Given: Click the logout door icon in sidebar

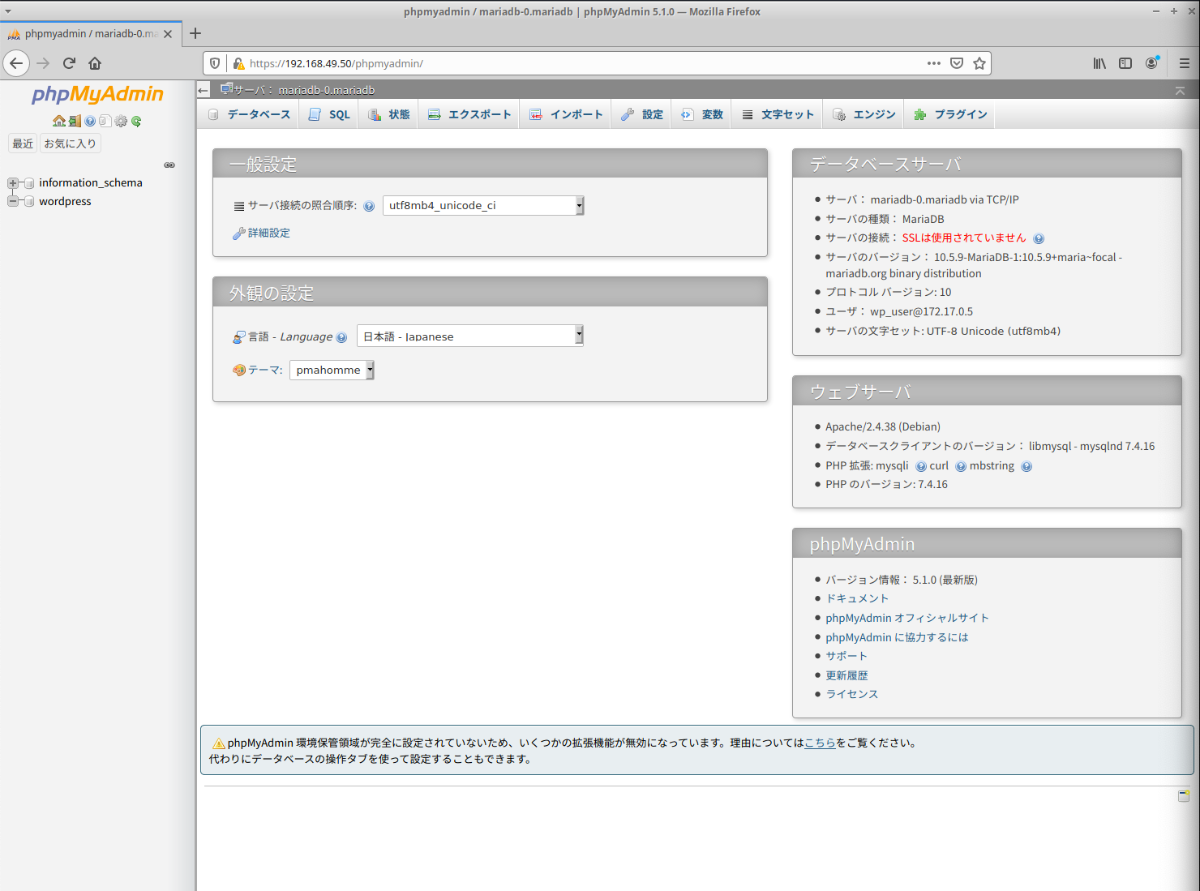Looking at the screenshot, I should click(75, 121).
